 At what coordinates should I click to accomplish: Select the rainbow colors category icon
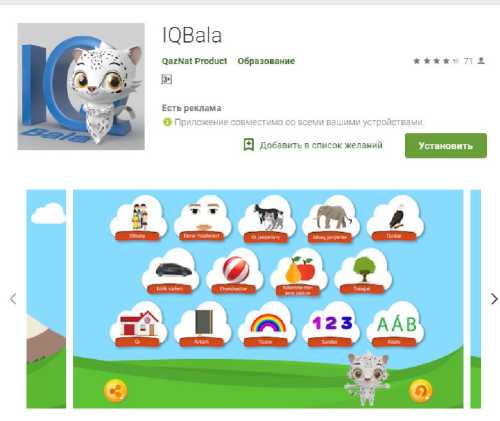[x=267, y=324]
